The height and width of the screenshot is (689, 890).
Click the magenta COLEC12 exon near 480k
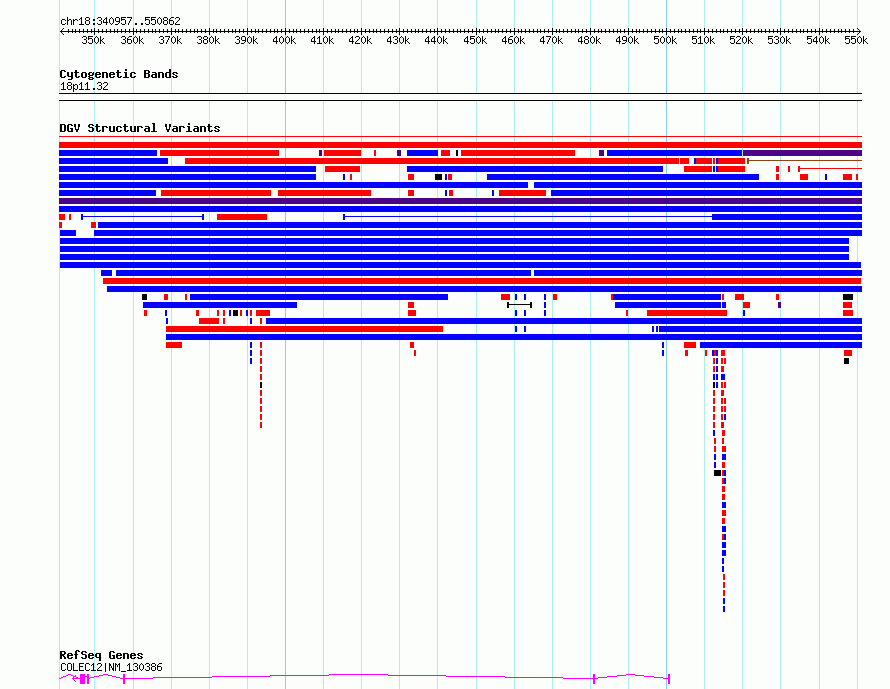click(594, 678)
